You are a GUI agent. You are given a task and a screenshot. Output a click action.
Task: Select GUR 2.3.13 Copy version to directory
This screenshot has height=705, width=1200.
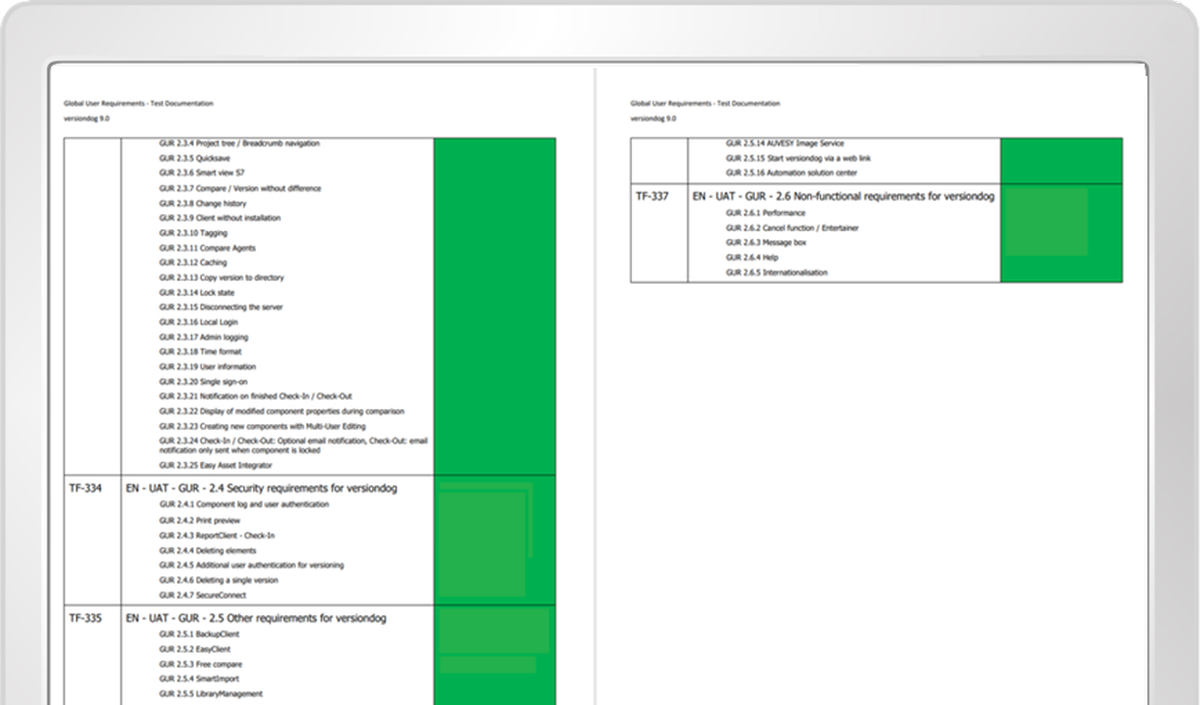click(x=221, y=277)
